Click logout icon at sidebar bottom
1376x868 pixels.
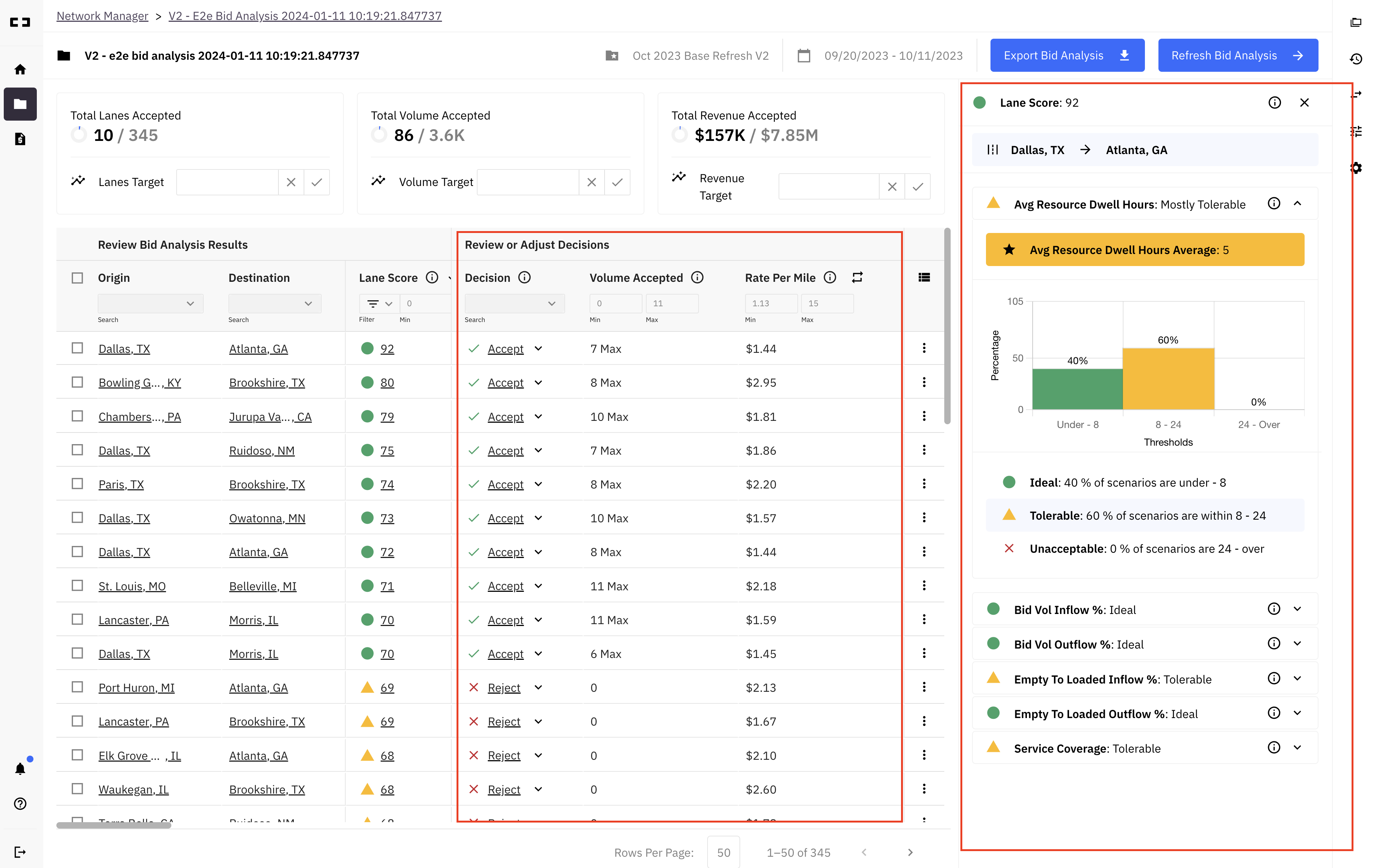click(x=20, y=852)
